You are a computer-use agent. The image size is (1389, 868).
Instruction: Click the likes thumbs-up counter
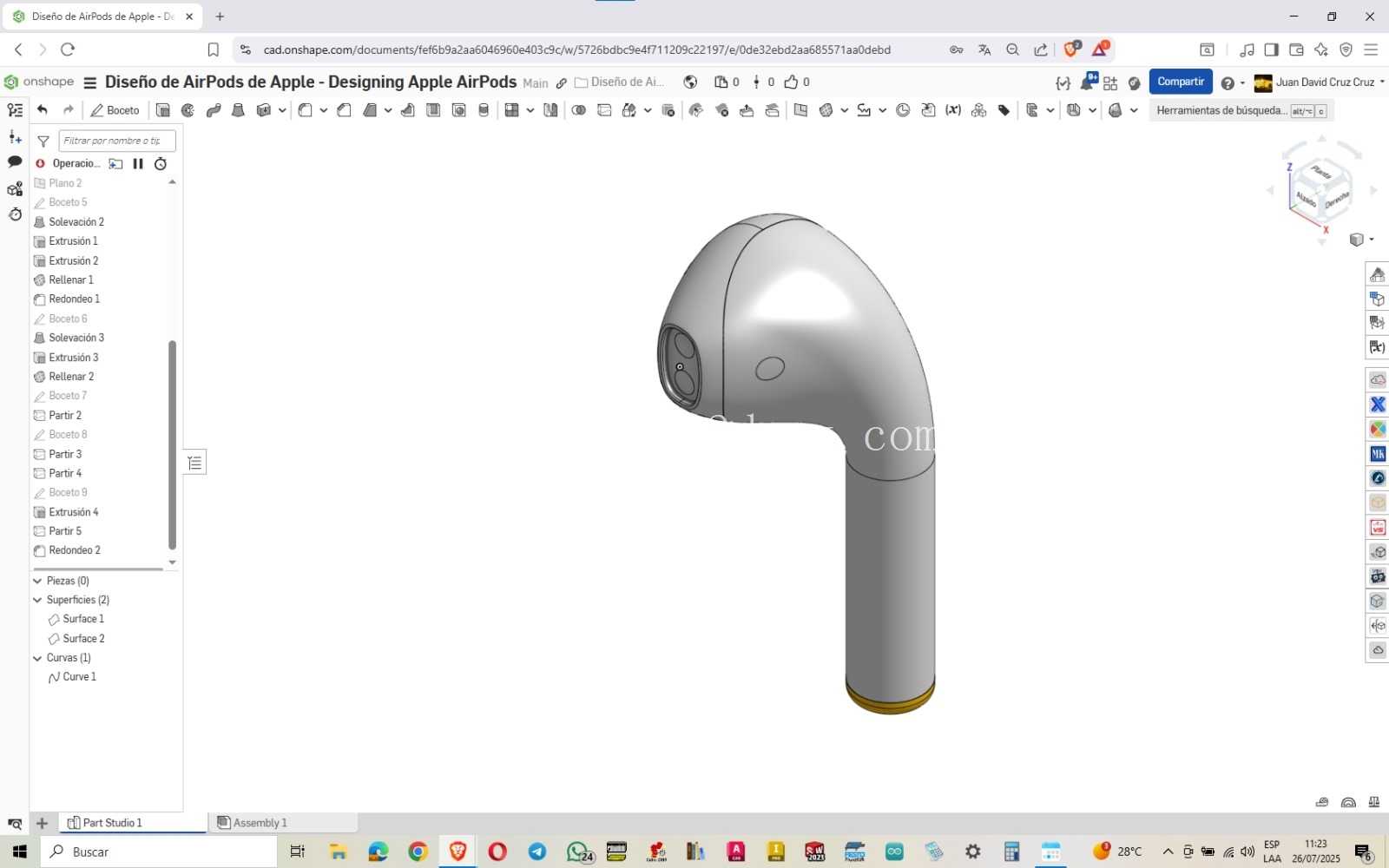tap(797, 82)
